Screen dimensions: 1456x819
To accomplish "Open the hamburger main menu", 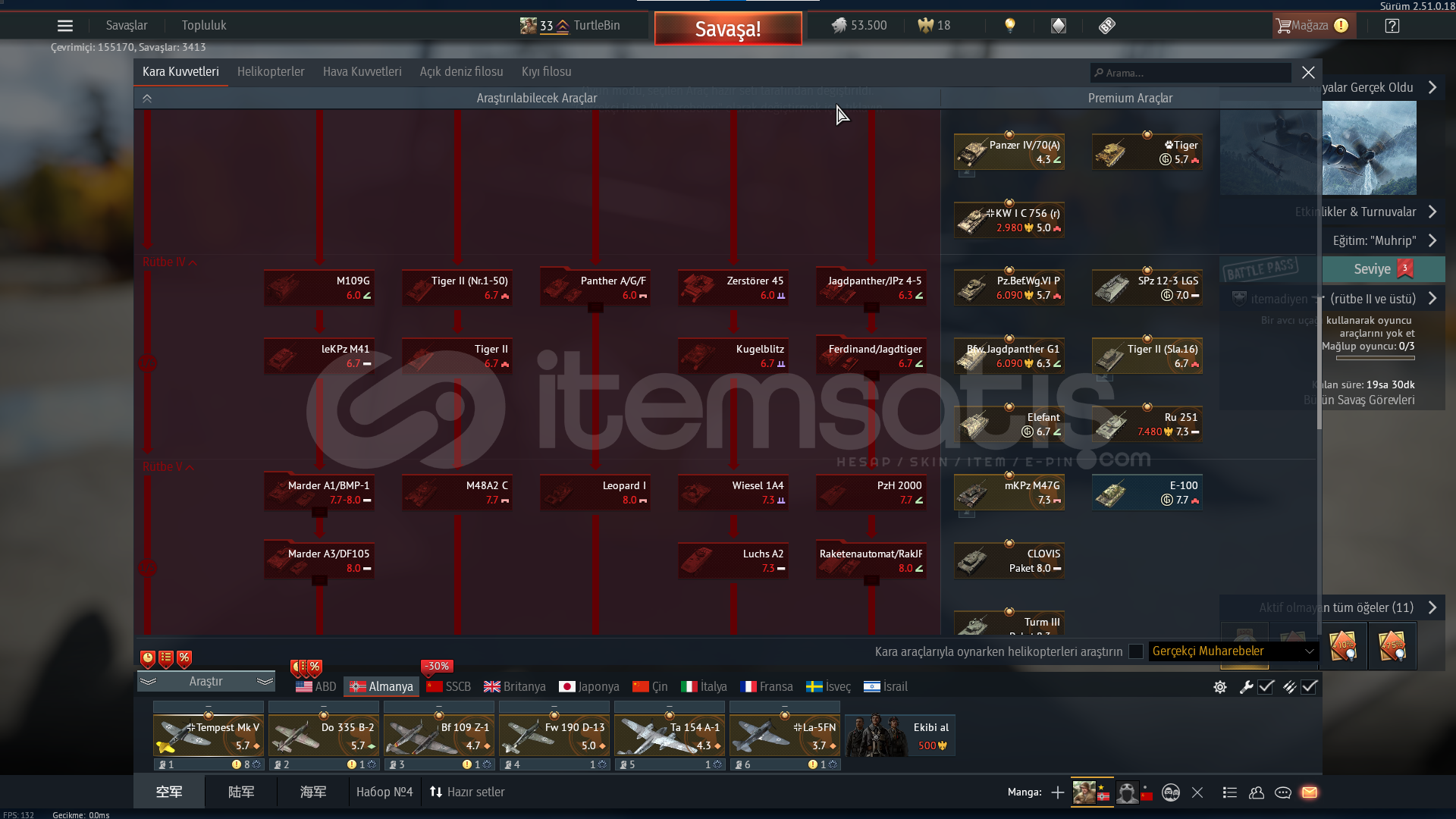I will [65, 26].
